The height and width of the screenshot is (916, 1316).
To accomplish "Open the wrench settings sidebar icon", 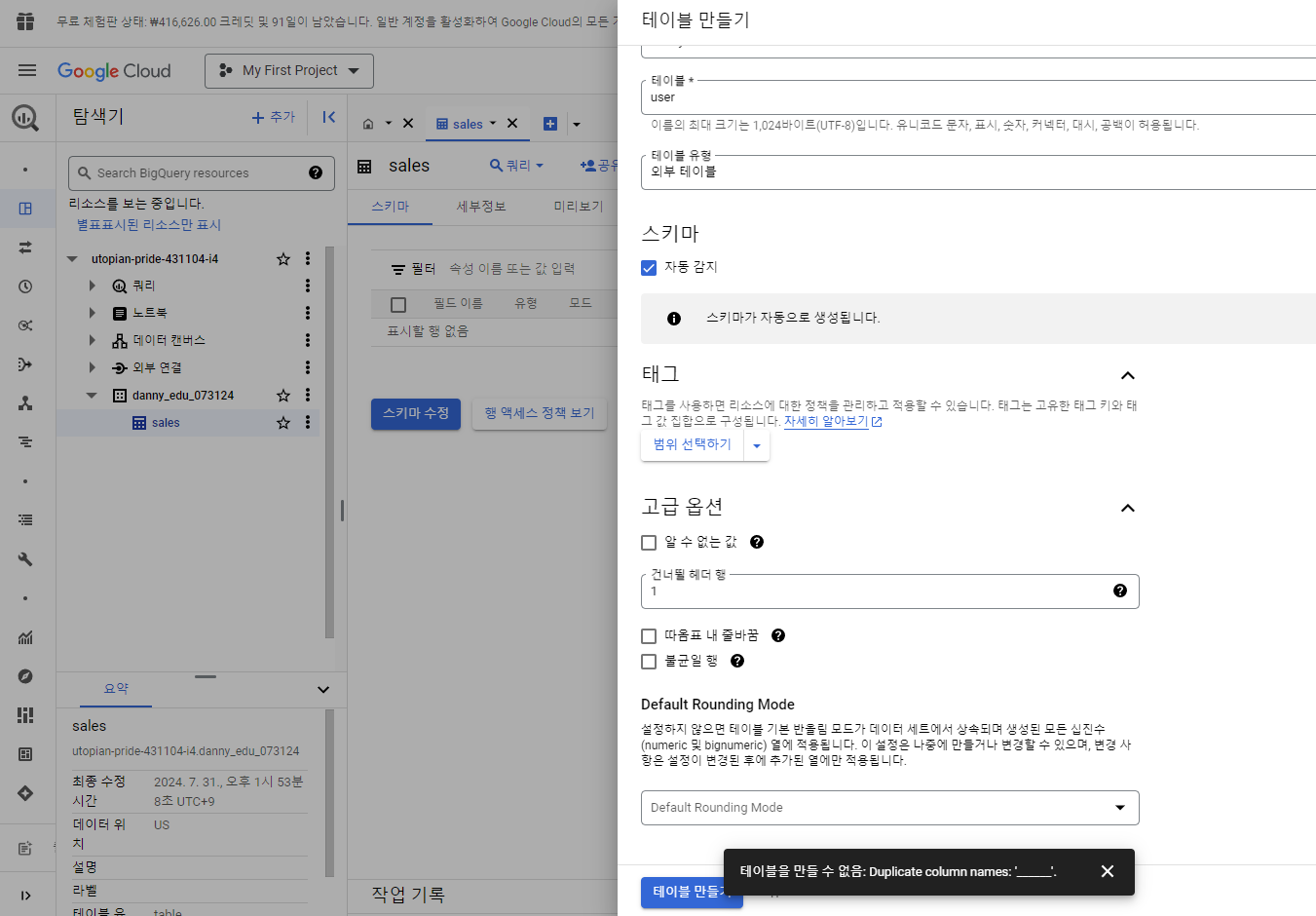I will coord(25,559).
